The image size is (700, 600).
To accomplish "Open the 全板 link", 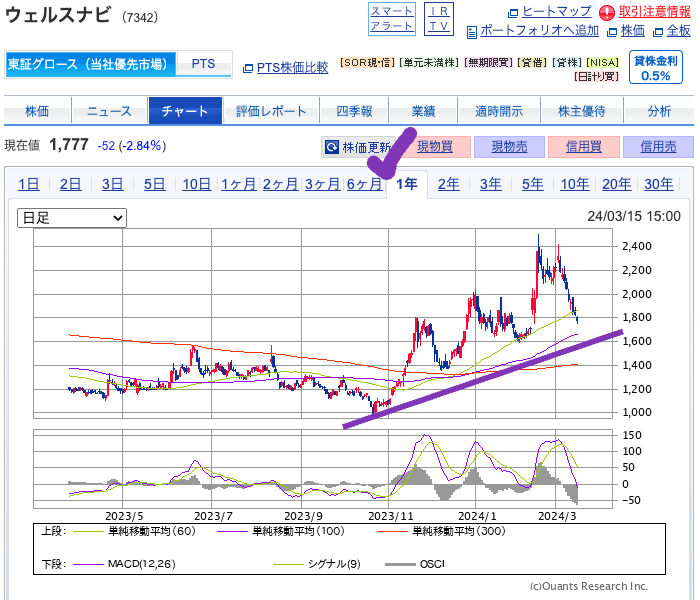I will [679, 31].
